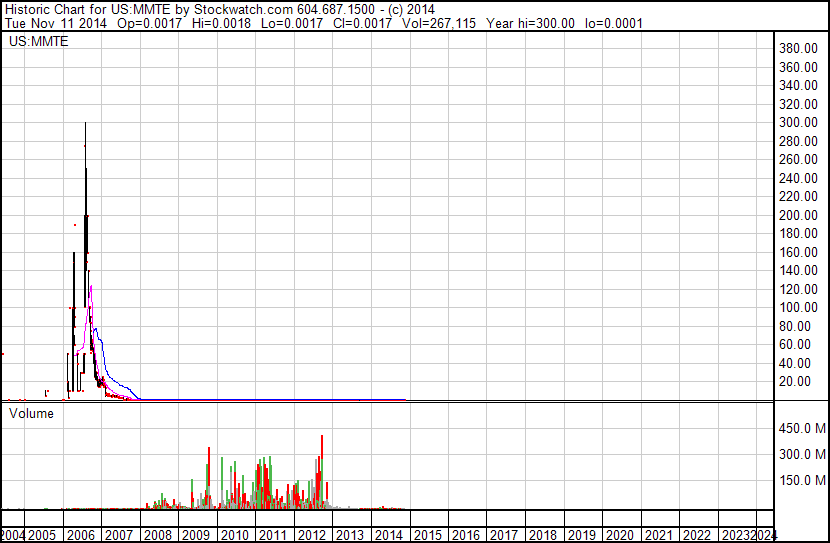The height and width of the screenshot is (543, 830).
Task: Click the 2006 year label on the time axis
Action: coord(80,535)
